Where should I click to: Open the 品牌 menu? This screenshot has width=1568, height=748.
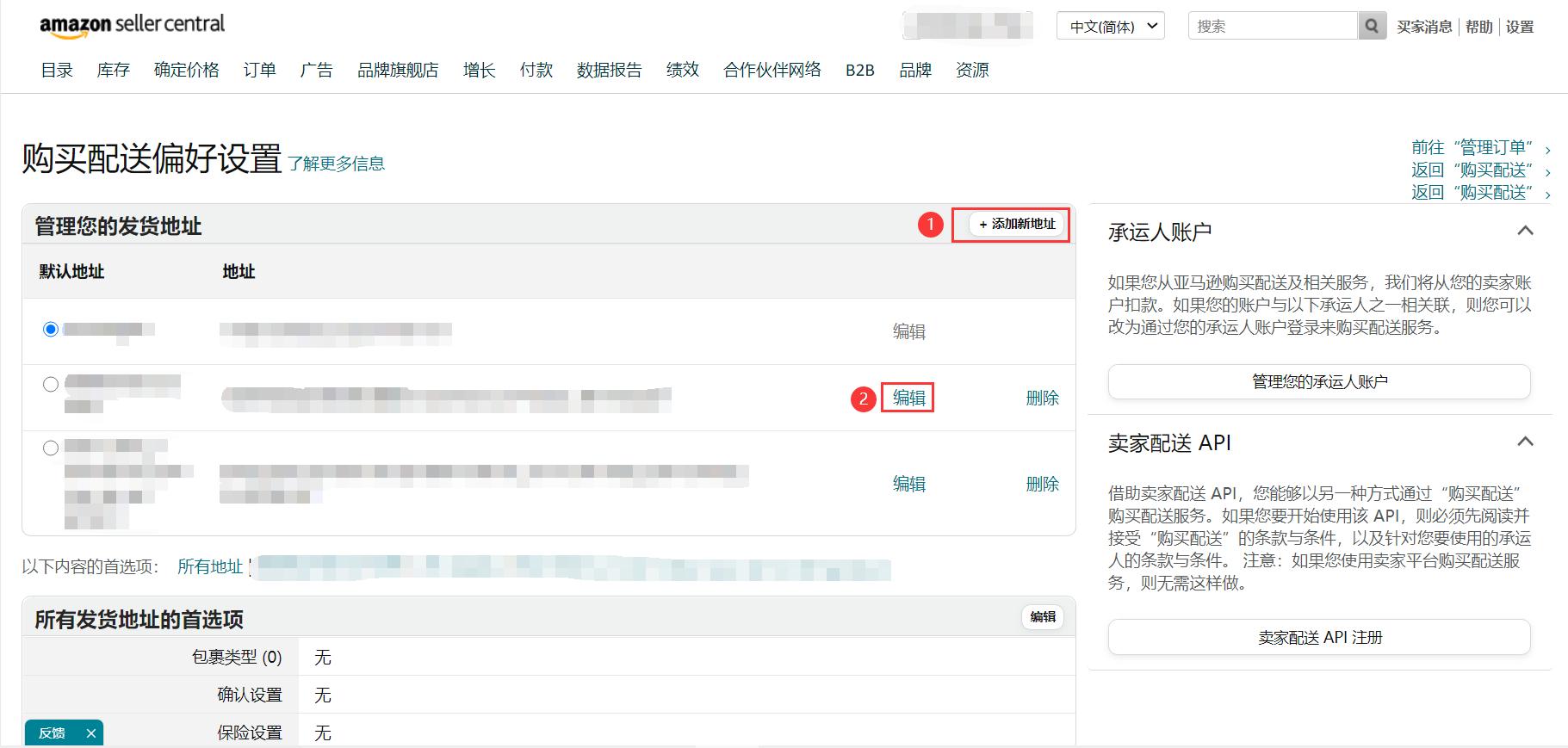[915, 70]
